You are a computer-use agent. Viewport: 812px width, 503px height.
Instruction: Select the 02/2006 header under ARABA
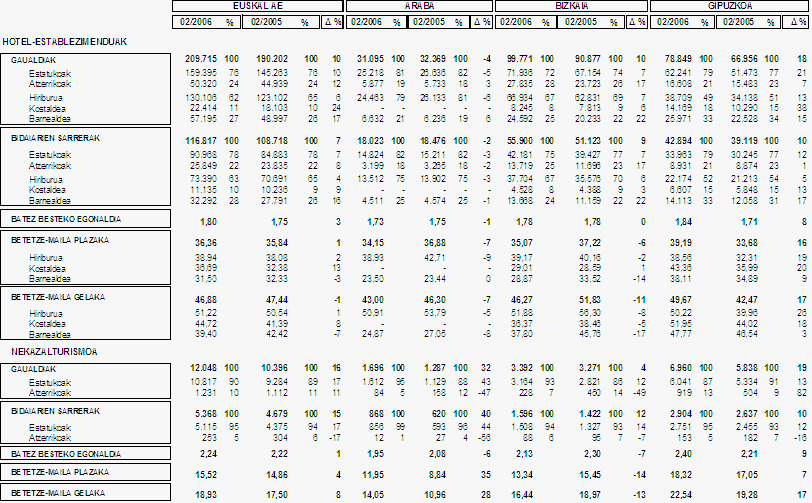pyautogui.click(x=370, y=20)
